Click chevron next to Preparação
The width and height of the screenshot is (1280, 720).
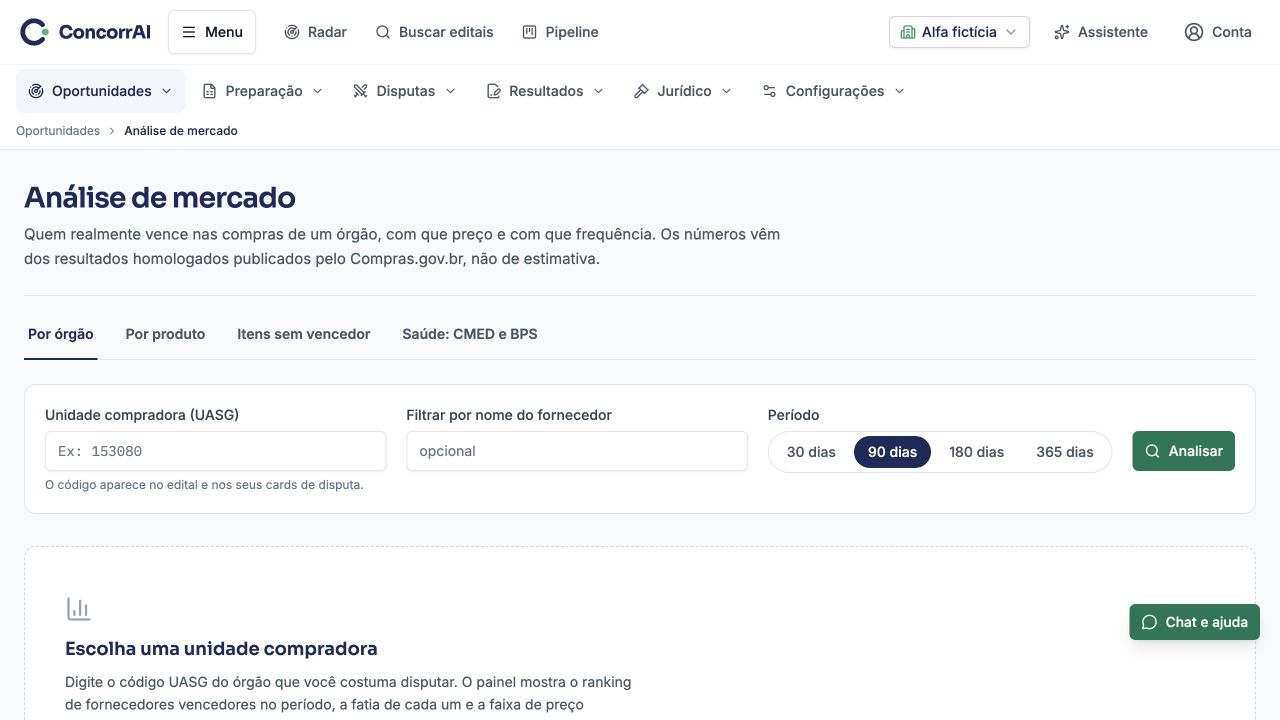[318, 91]
